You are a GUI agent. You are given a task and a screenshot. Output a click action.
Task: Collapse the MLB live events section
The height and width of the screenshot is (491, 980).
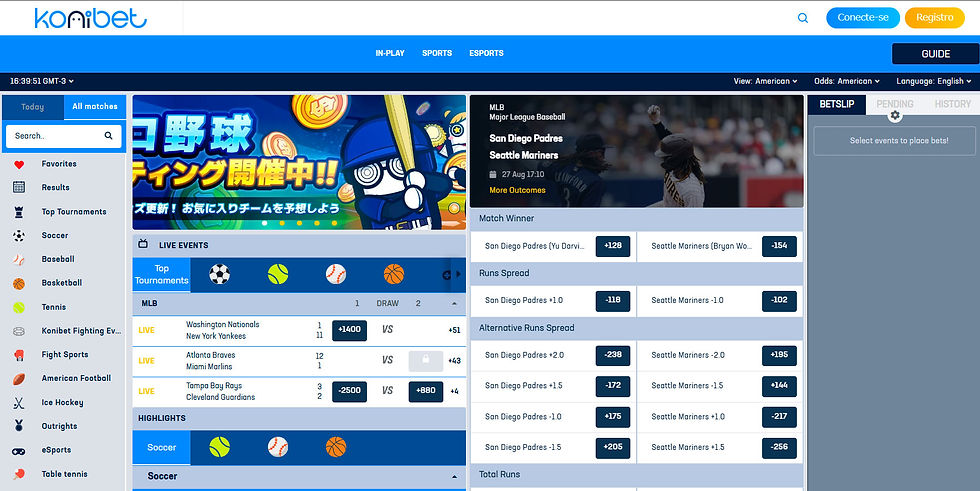click(454, 304)
